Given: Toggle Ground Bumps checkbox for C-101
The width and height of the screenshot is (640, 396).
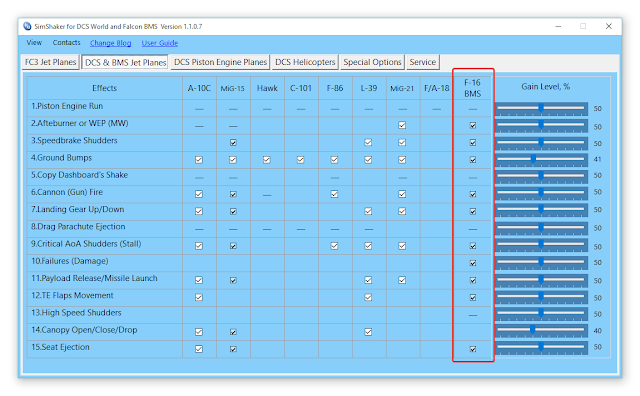Looking at the screenshot, I should [300, 160].
